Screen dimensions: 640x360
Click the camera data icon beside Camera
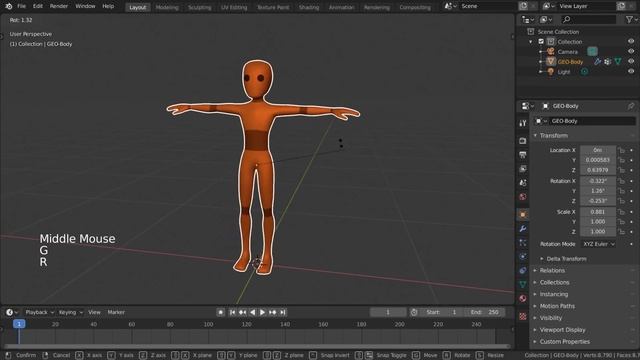(x=592, y=51)
